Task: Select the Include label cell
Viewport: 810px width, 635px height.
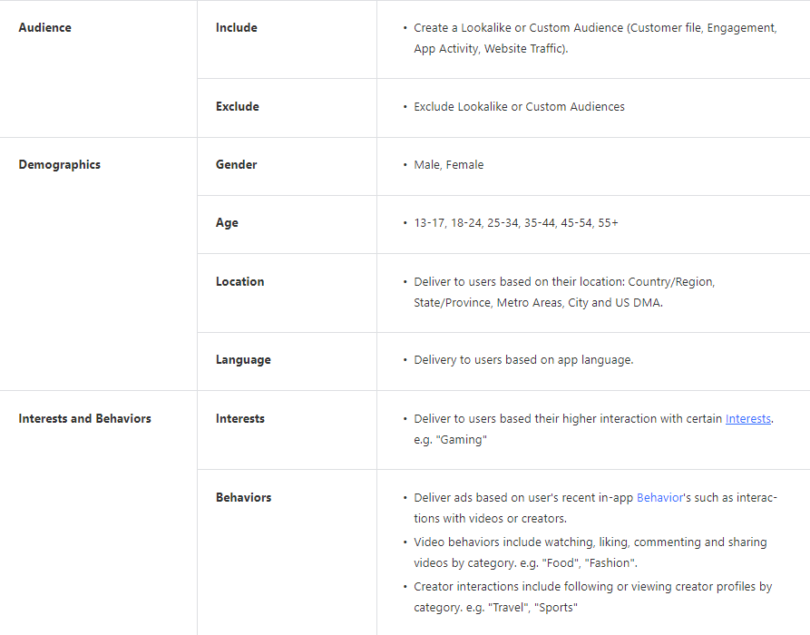Action: pyautogui.click(x=236, y=28)
